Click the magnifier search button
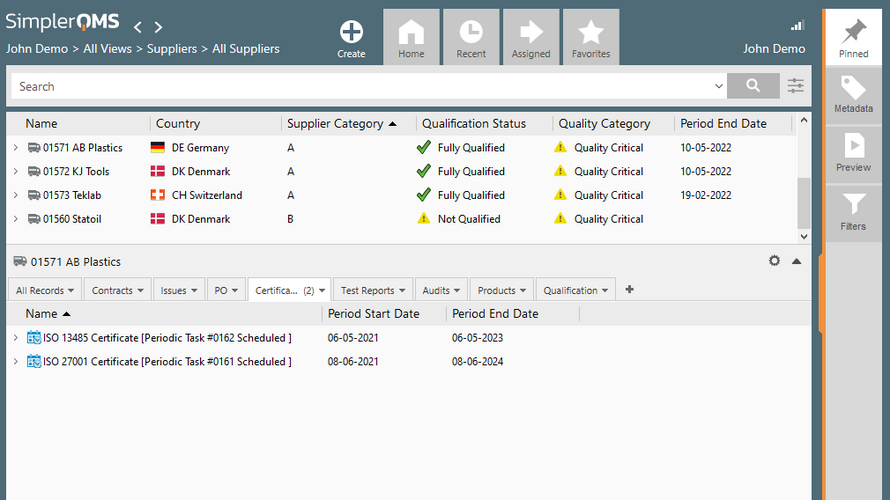This screenshot has height=500, width=890. click(754, 86)
